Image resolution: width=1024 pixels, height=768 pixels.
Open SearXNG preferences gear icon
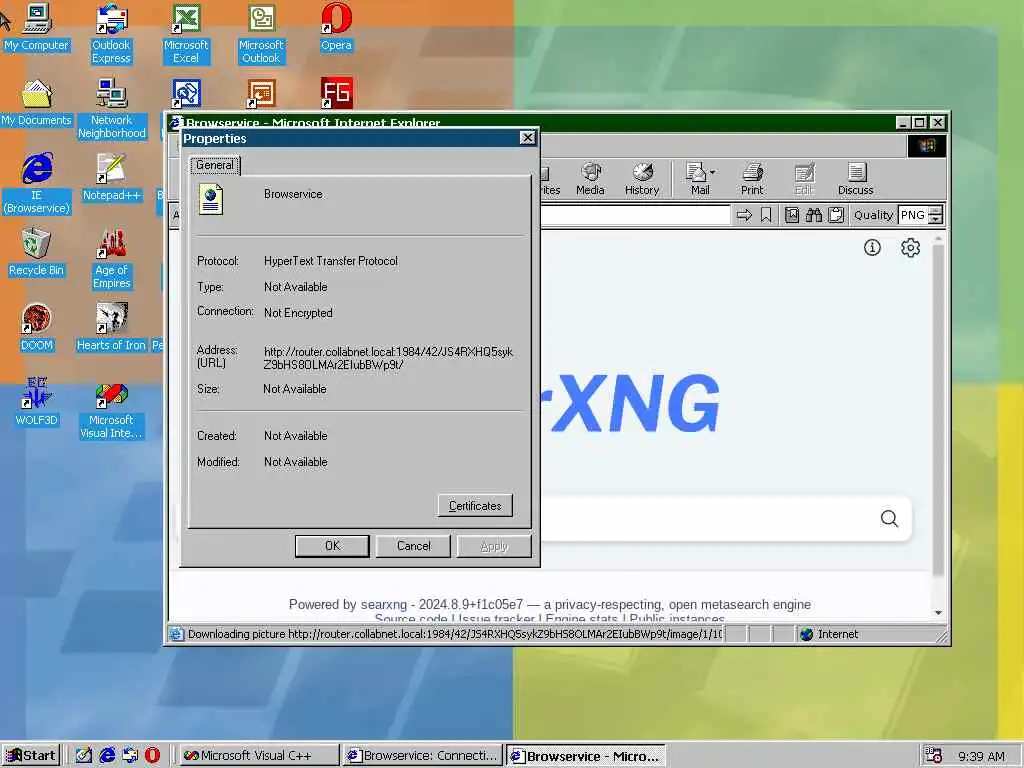click(x=910, y=248)
